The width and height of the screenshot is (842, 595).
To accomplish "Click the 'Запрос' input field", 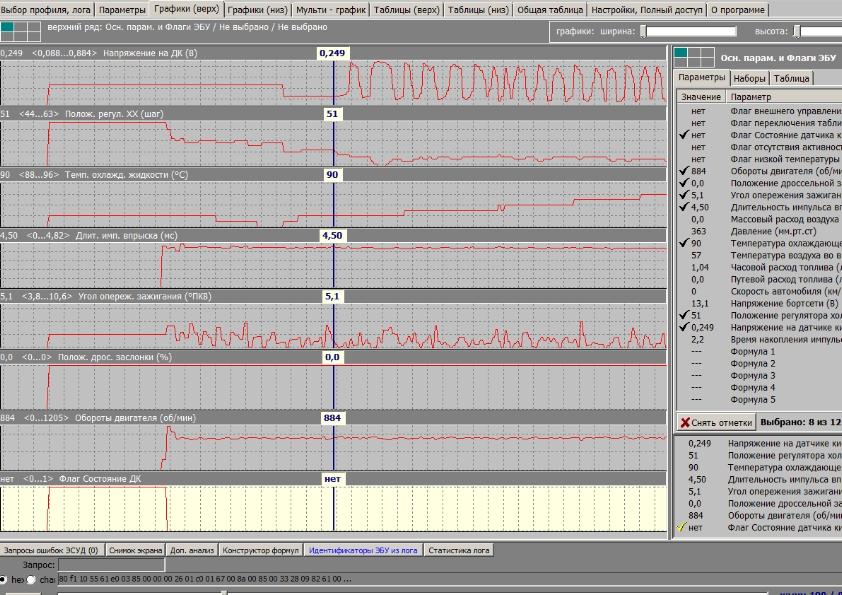I will pos(111,565).
